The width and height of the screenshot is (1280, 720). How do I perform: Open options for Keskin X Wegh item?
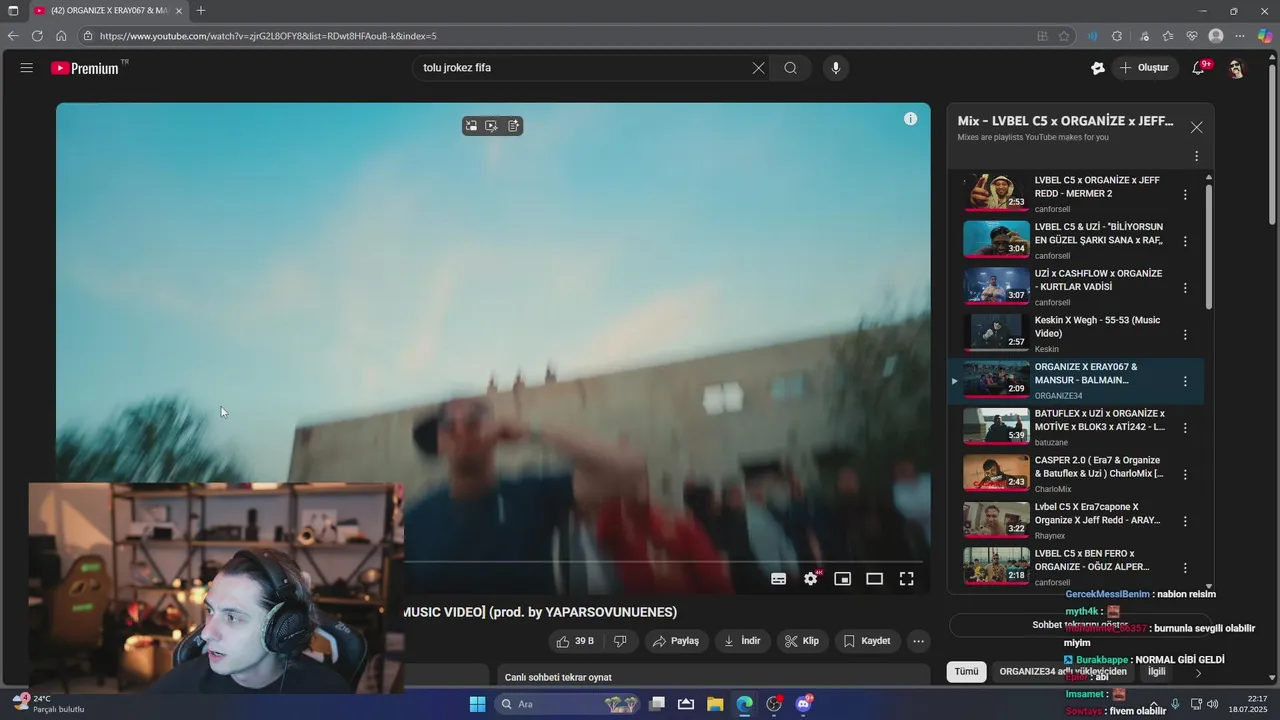pyautogui.click(x=1185, y=335)
